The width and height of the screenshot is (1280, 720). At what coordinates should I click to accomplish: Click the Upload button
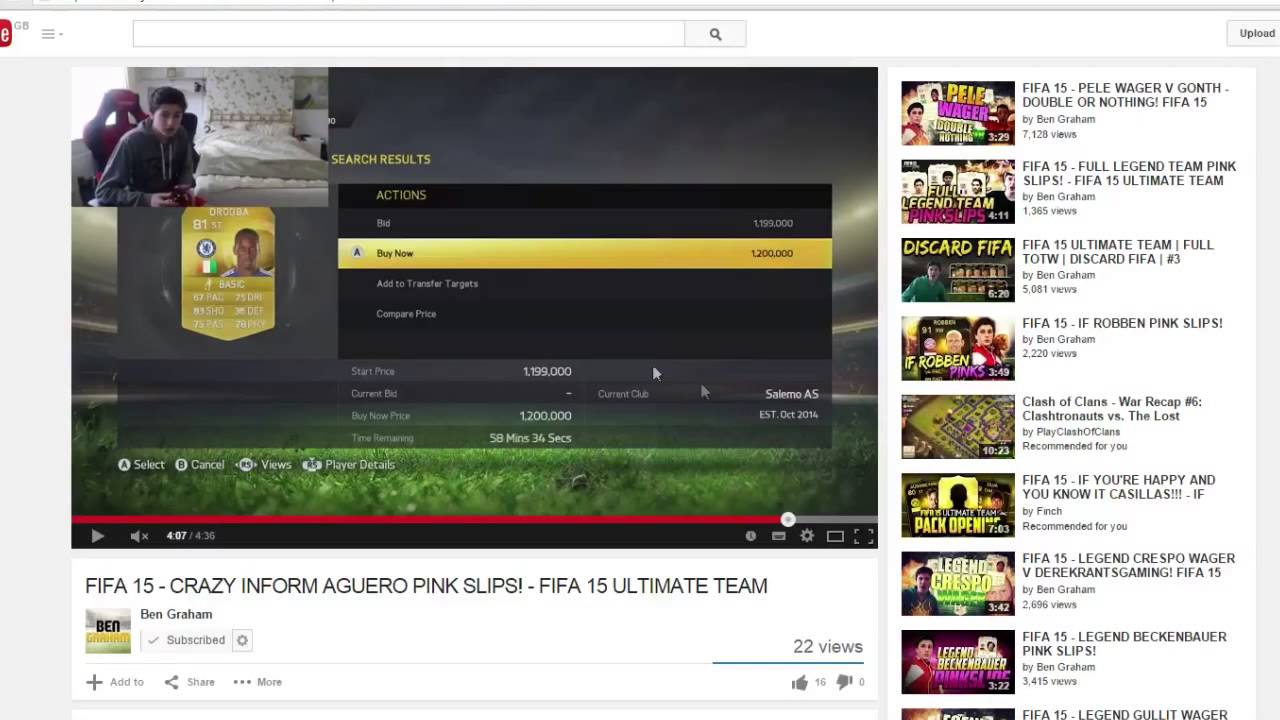coord(1256,33)
